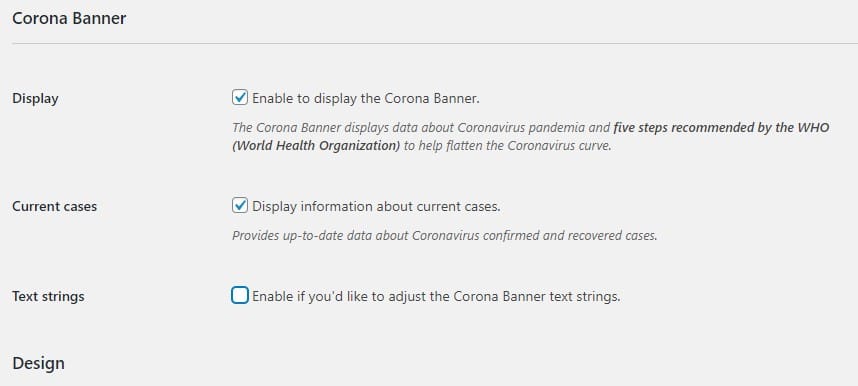Uncheck the Display information about current cases checkbox

(x=240, y=206)
